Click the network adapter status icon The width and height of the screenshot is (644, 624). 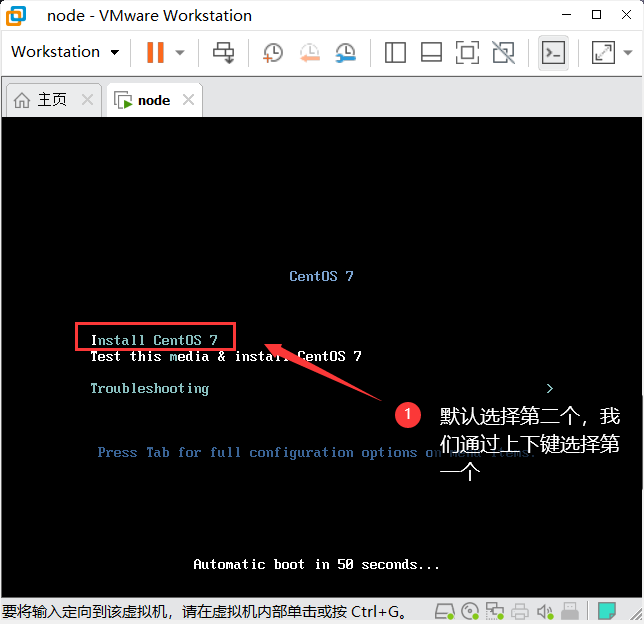coord(494,611)
